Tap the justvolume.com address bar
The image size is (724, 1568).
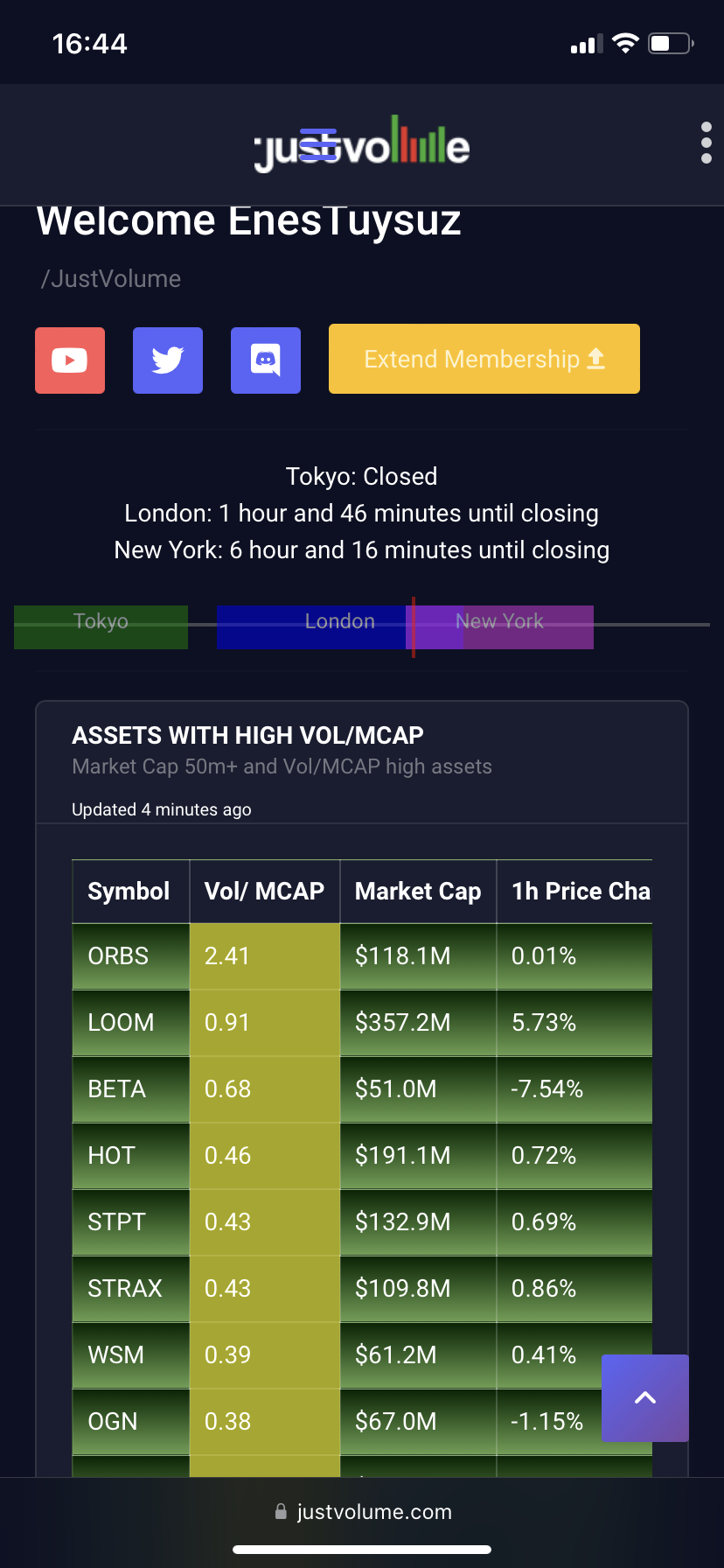(x=362, y=1512)
